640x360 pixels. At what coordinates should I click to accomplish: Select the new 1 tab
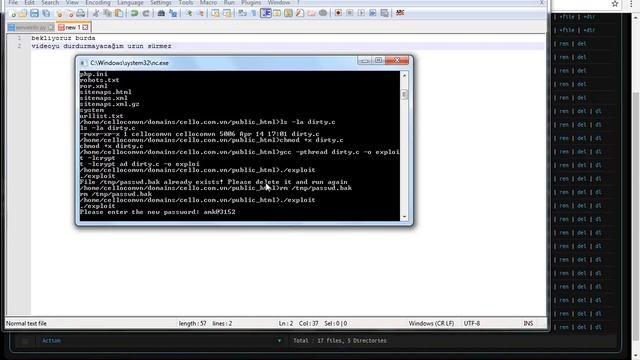tap(73, 27)
